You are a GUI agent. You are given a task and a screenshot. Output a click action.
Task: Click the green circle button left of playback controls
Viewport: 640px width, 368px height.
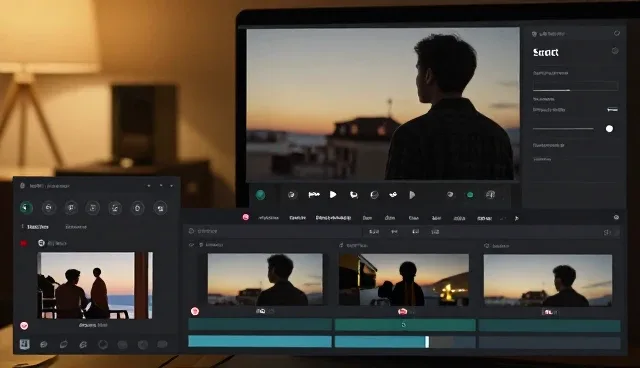[260, 195]
